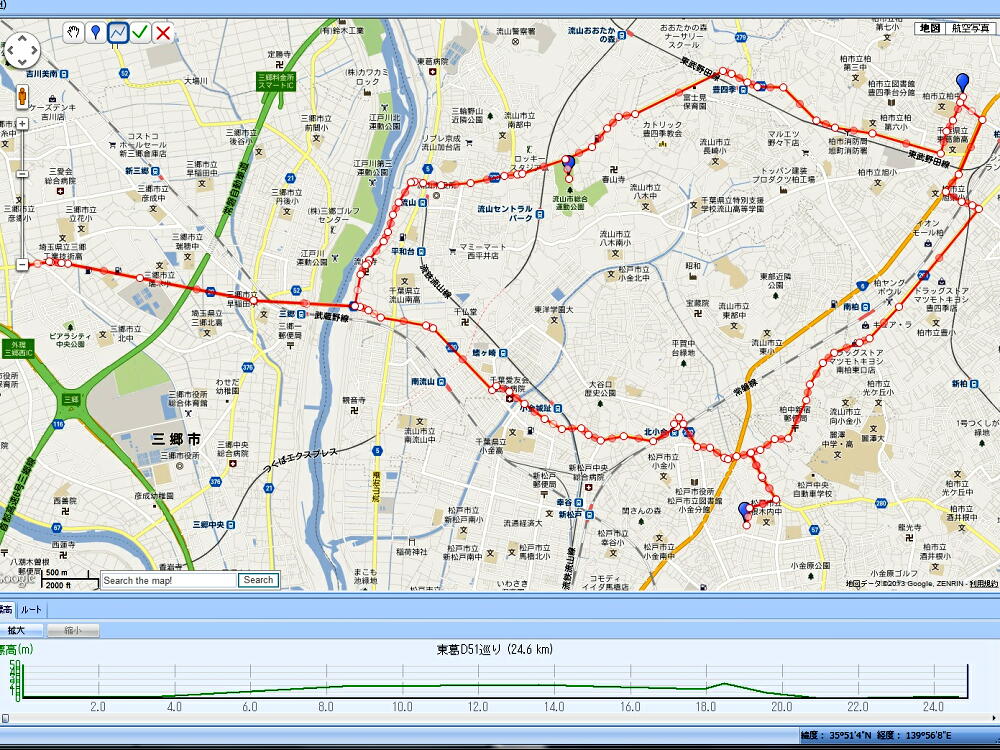Screen dimensions: 1000x750
Task: Switch map view to 航空写真
Action: click(x=971, y=28)
